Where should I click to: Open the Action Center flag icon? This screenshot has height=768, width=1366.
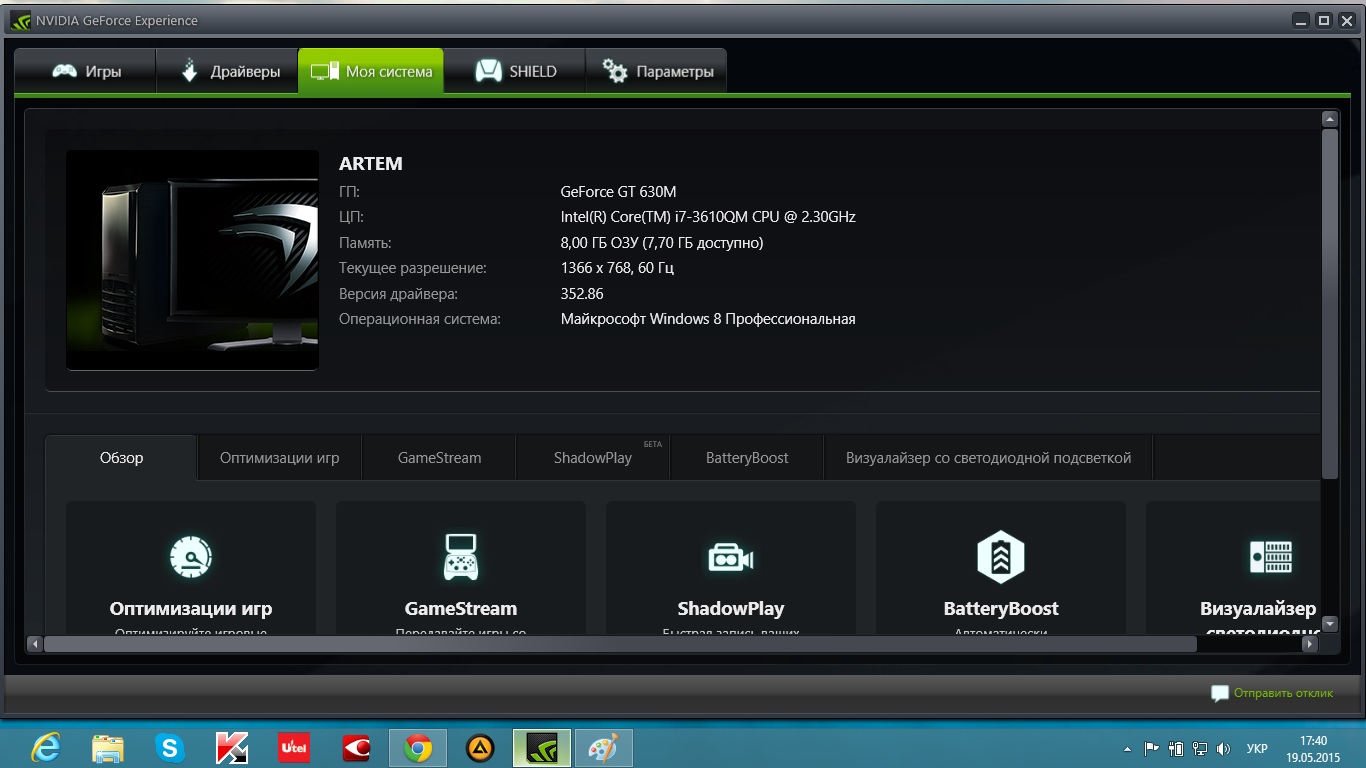pyautogui.click(x=1151, y=748)
